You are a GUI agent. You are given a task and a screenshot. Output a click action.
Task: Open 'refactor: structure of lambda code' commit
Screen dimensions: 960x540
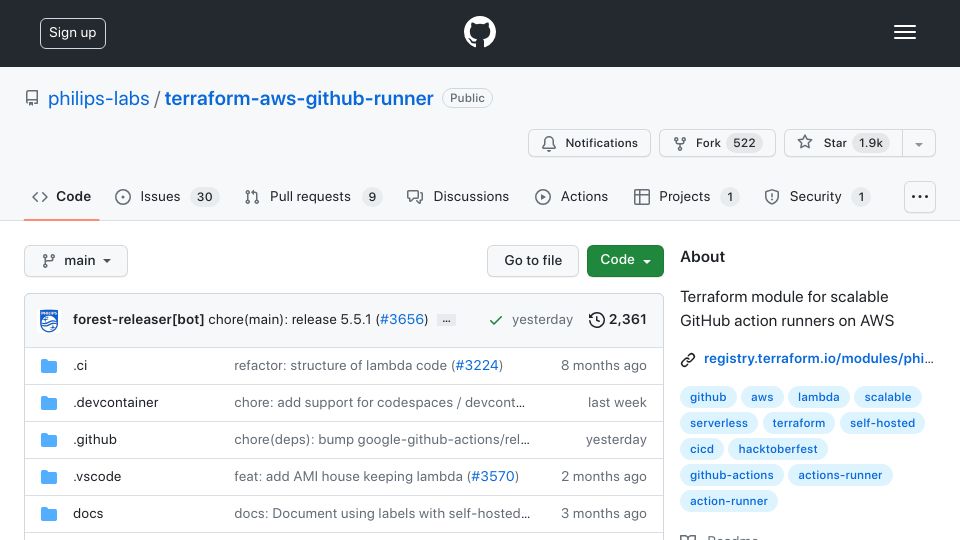click(340, 366)
